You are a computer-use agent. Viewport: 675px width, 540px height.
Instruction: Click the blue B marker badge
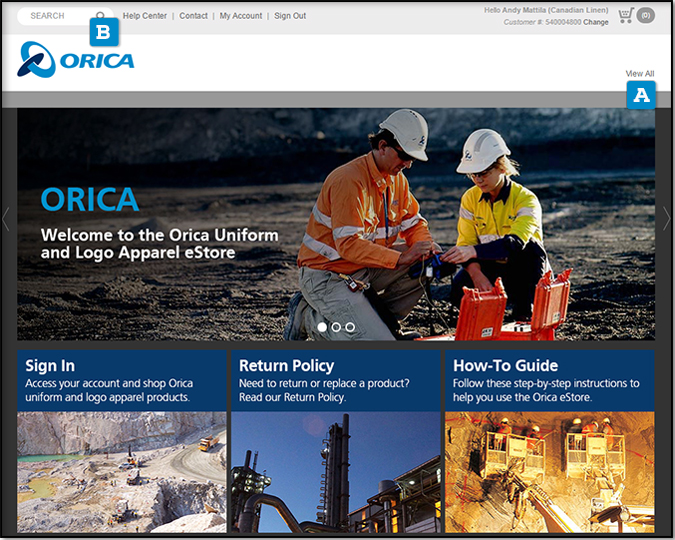point(104,33)
